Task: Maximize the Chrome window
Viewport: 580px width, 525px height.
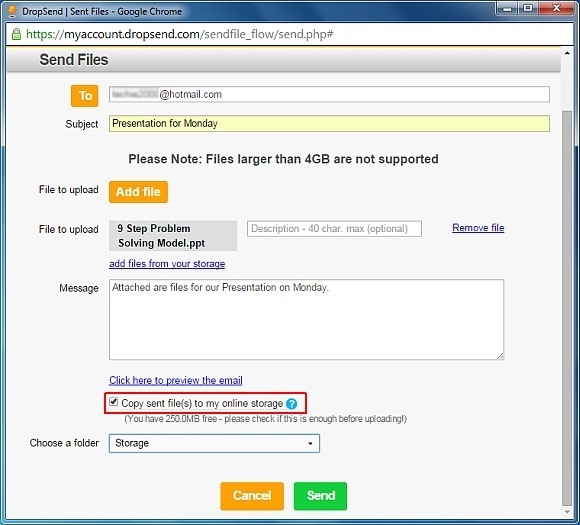Action: [528, 8]
